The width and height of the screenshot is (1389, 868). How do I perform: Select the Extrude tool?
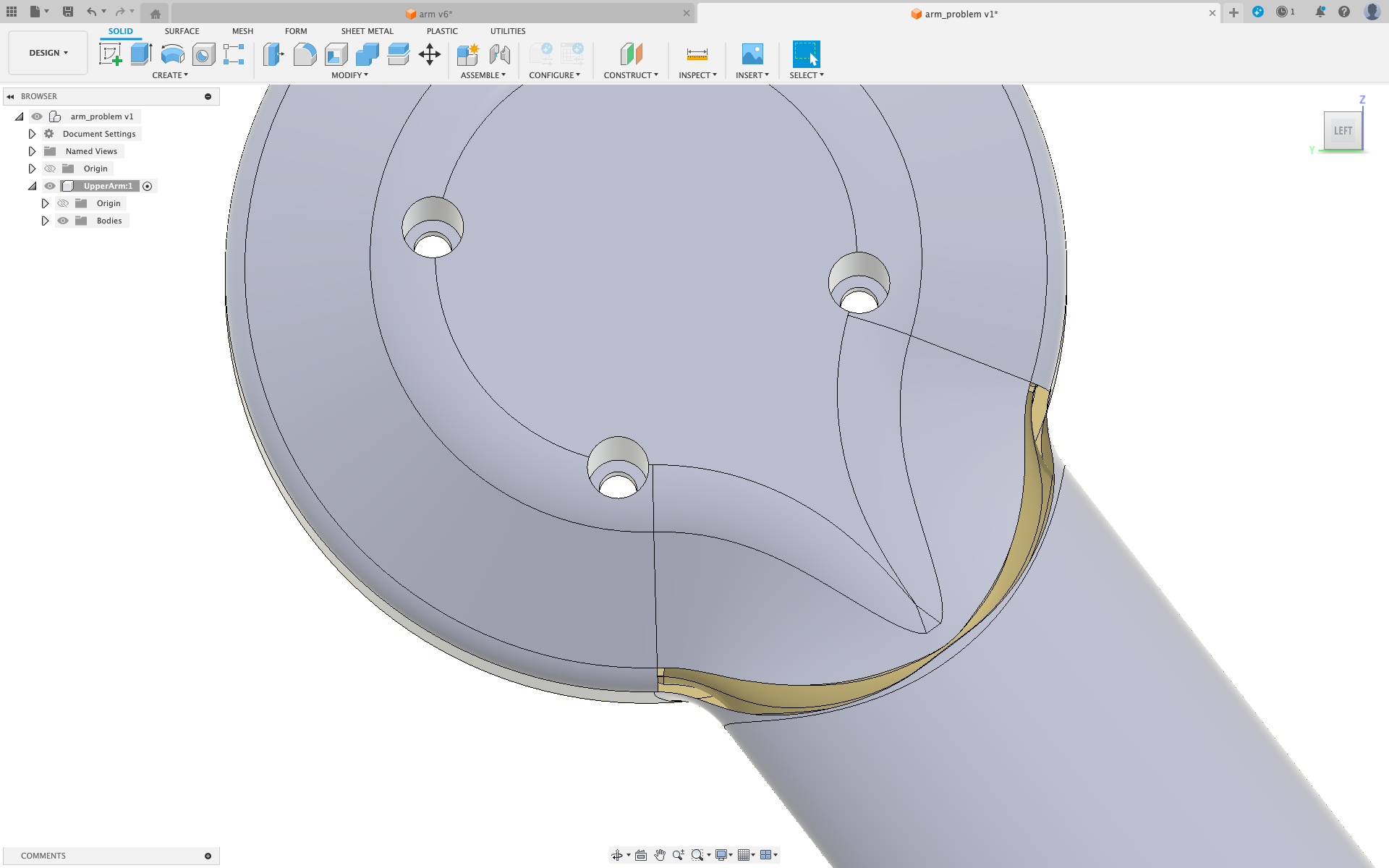click(x=141, y=54)
